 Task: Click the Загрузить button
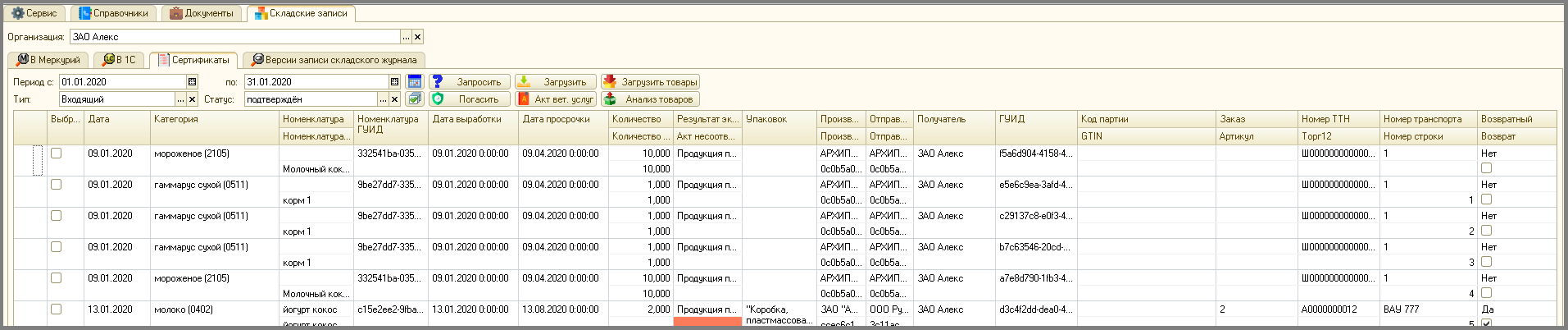556,82
